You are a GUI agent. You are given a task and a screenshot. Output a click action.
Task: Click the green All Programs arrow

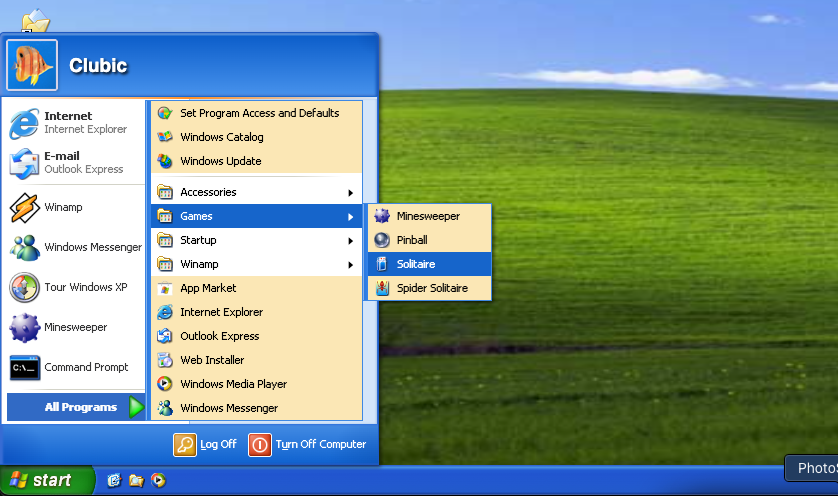pos(136,407)
